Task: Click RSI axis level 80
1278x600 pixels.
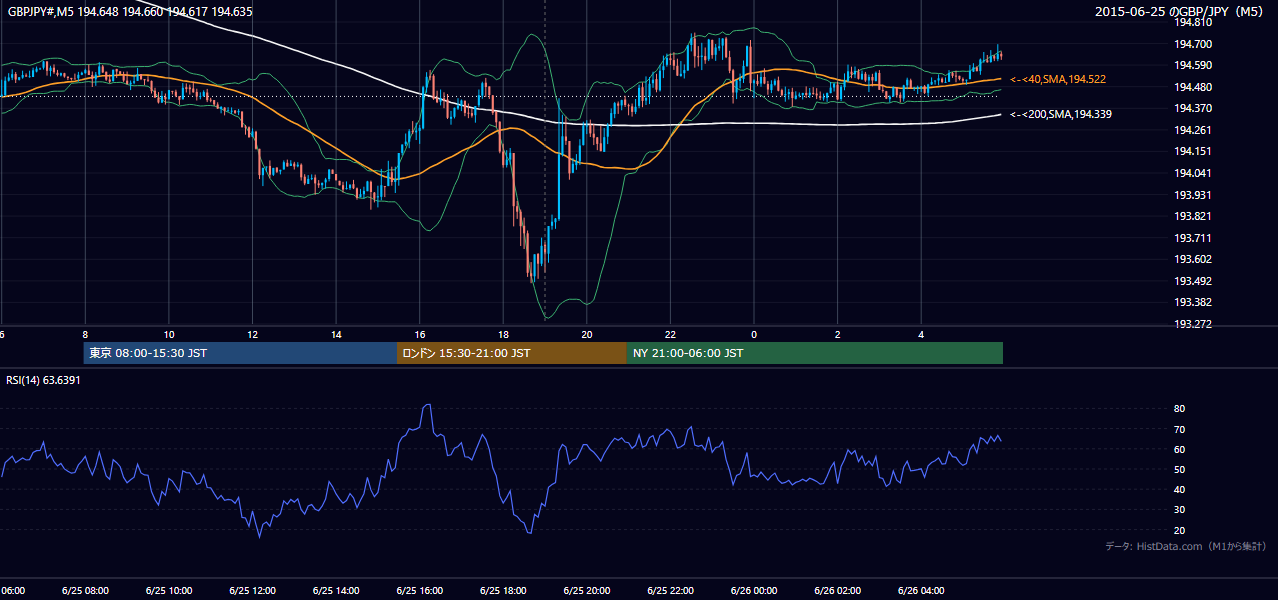Action: (1179, 409)
